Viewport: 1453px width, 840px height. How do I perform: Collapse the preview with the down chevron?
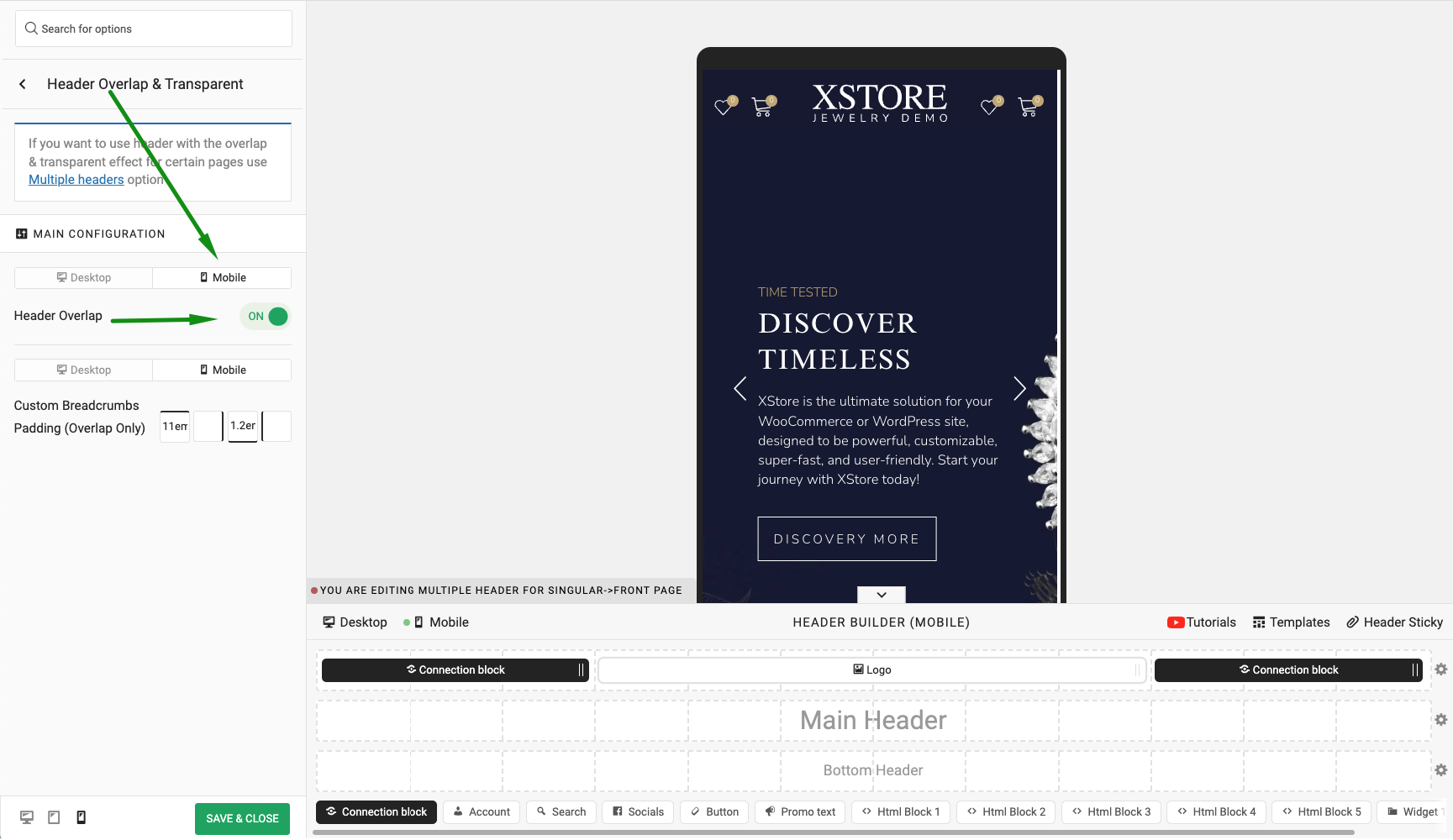pos(882,595)
